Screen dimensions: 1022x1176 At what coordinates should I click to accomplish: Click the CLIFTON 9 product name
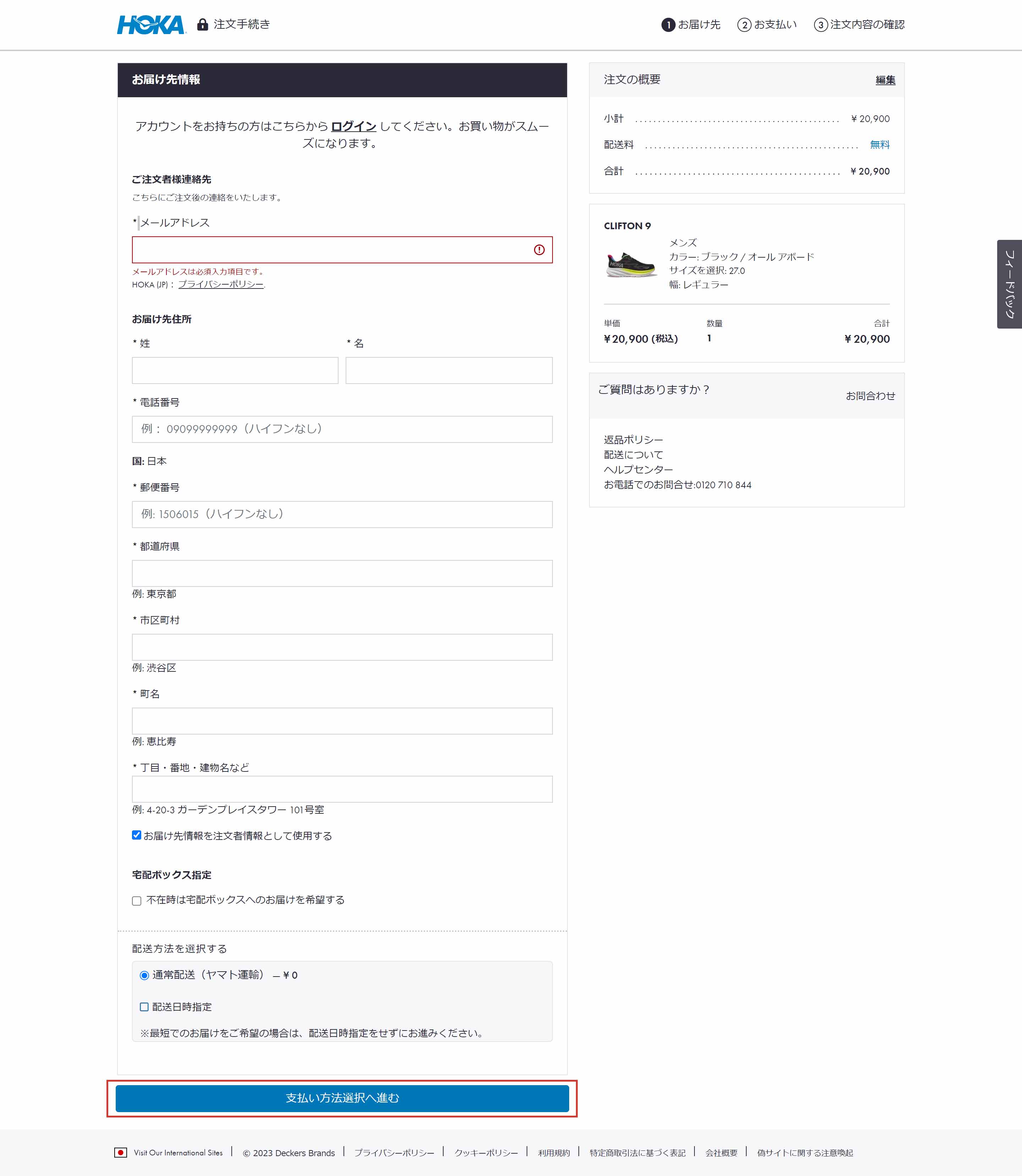pyautogui.click(x=627, y=226)
